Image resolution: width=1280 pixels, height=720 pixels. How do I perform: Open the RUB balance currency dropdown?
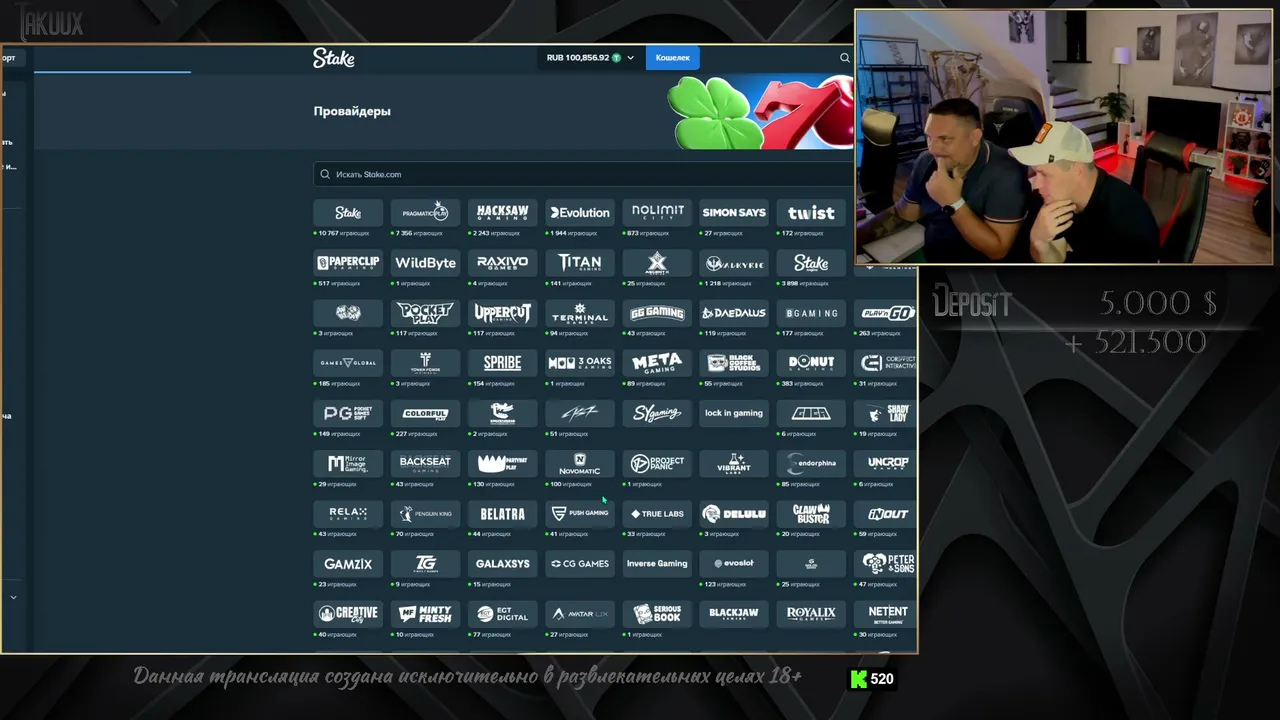(590, 58)
